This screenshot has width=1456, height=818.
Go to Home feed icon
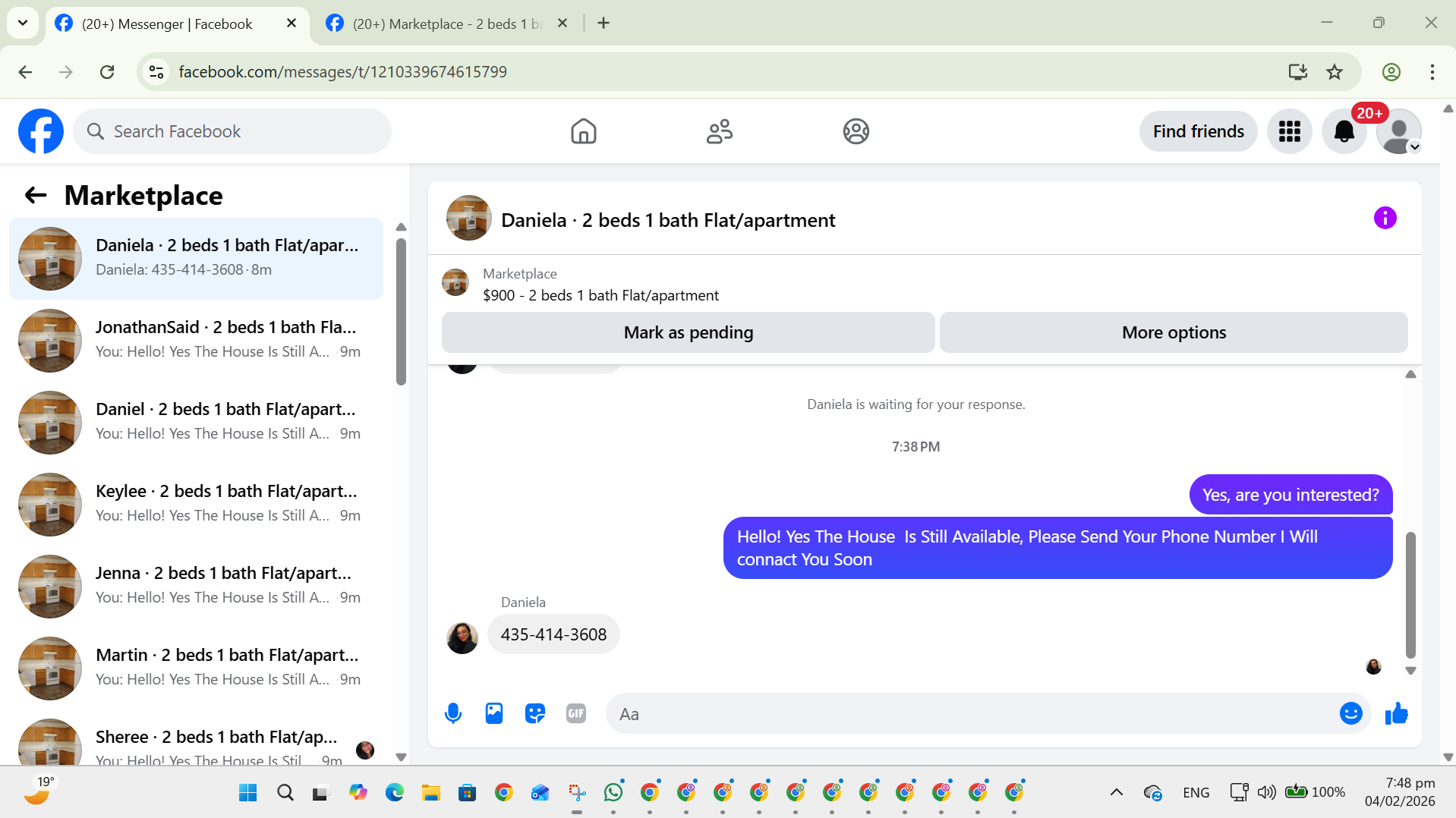coord(583,131)
